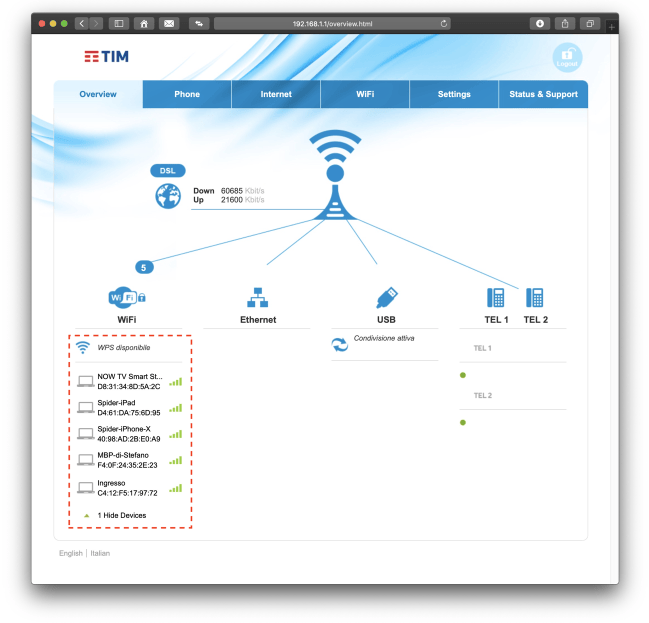Go back in browser history

[82, 24]
